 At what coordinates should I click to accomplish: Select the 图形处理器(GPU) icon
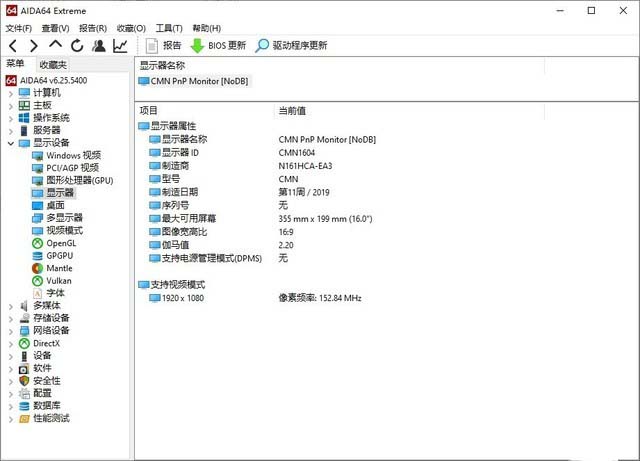38,180
